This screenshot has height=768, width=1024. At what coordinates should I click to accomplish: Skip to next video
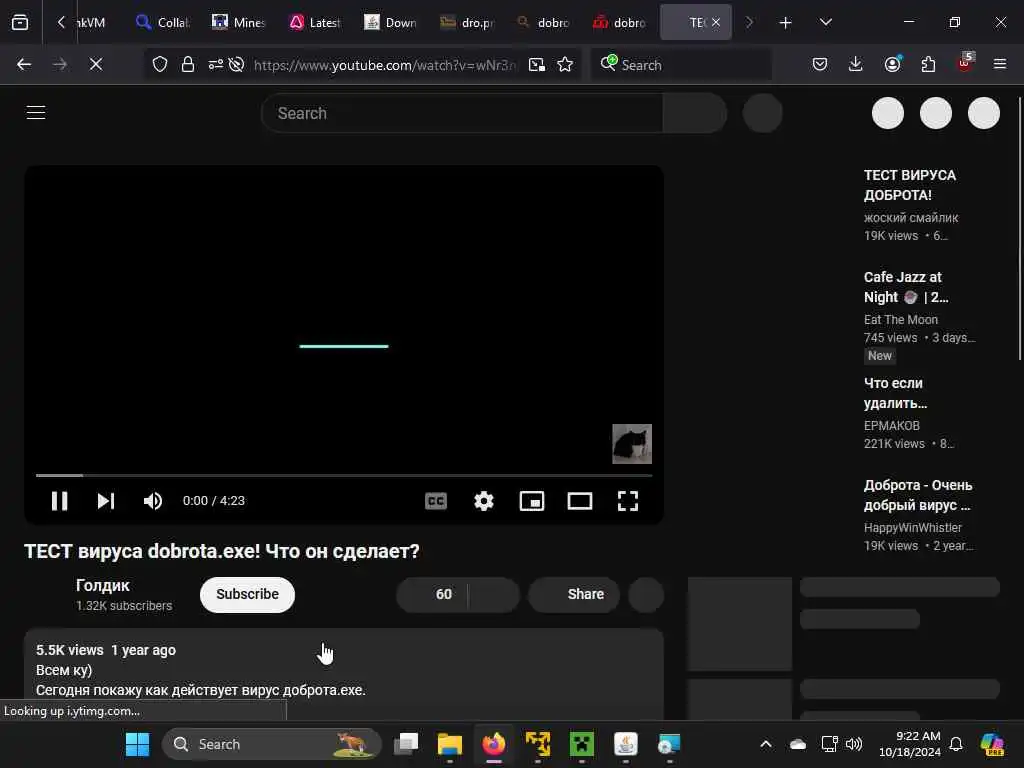click(x=106, y=501)
